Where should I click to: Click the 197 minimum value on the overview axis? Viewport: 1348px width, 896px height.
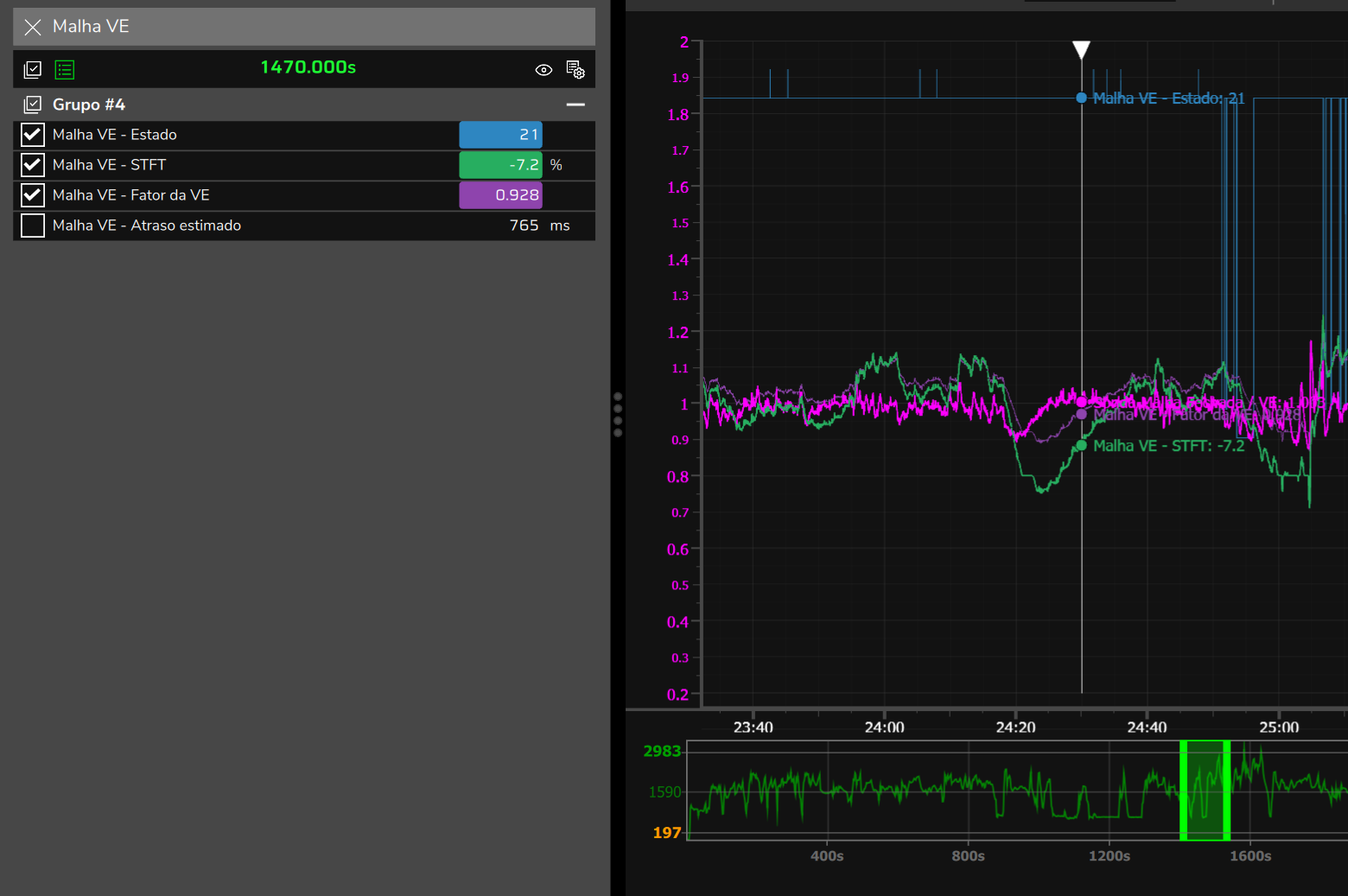667,833
